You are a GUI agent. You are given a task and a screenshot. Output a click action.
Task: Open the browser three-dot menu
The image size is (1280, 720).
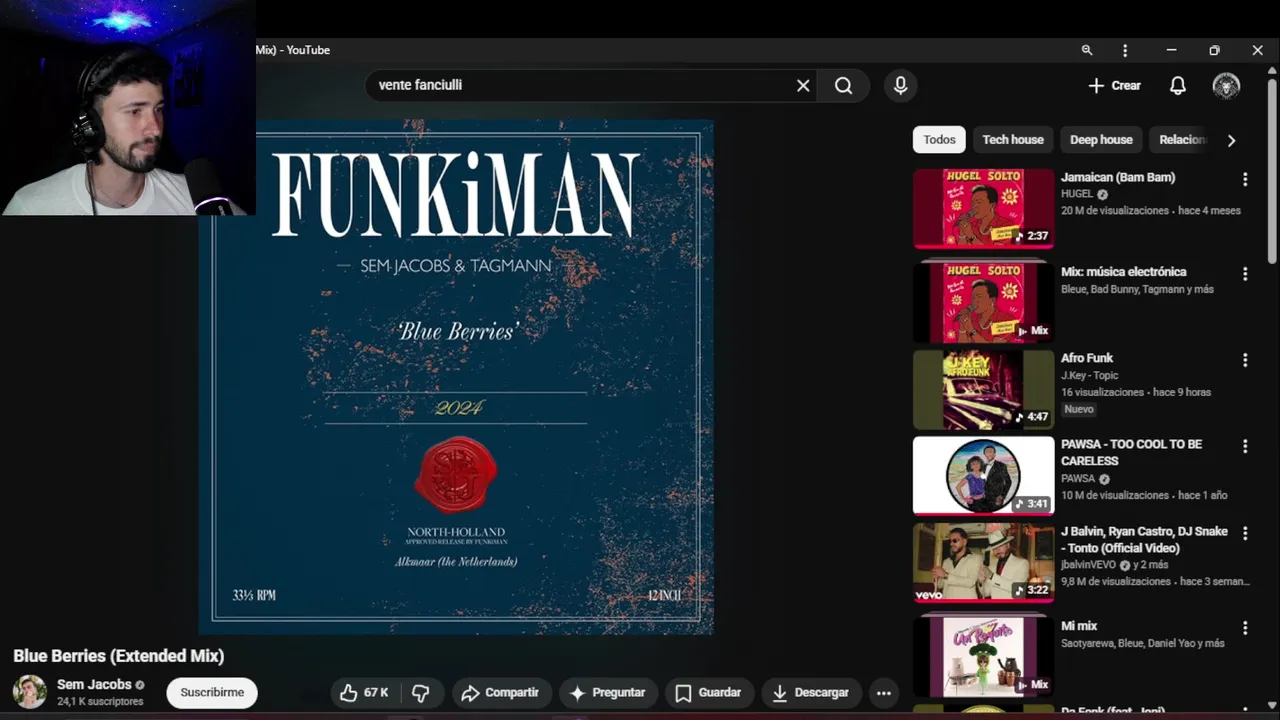coord(1125,50)
